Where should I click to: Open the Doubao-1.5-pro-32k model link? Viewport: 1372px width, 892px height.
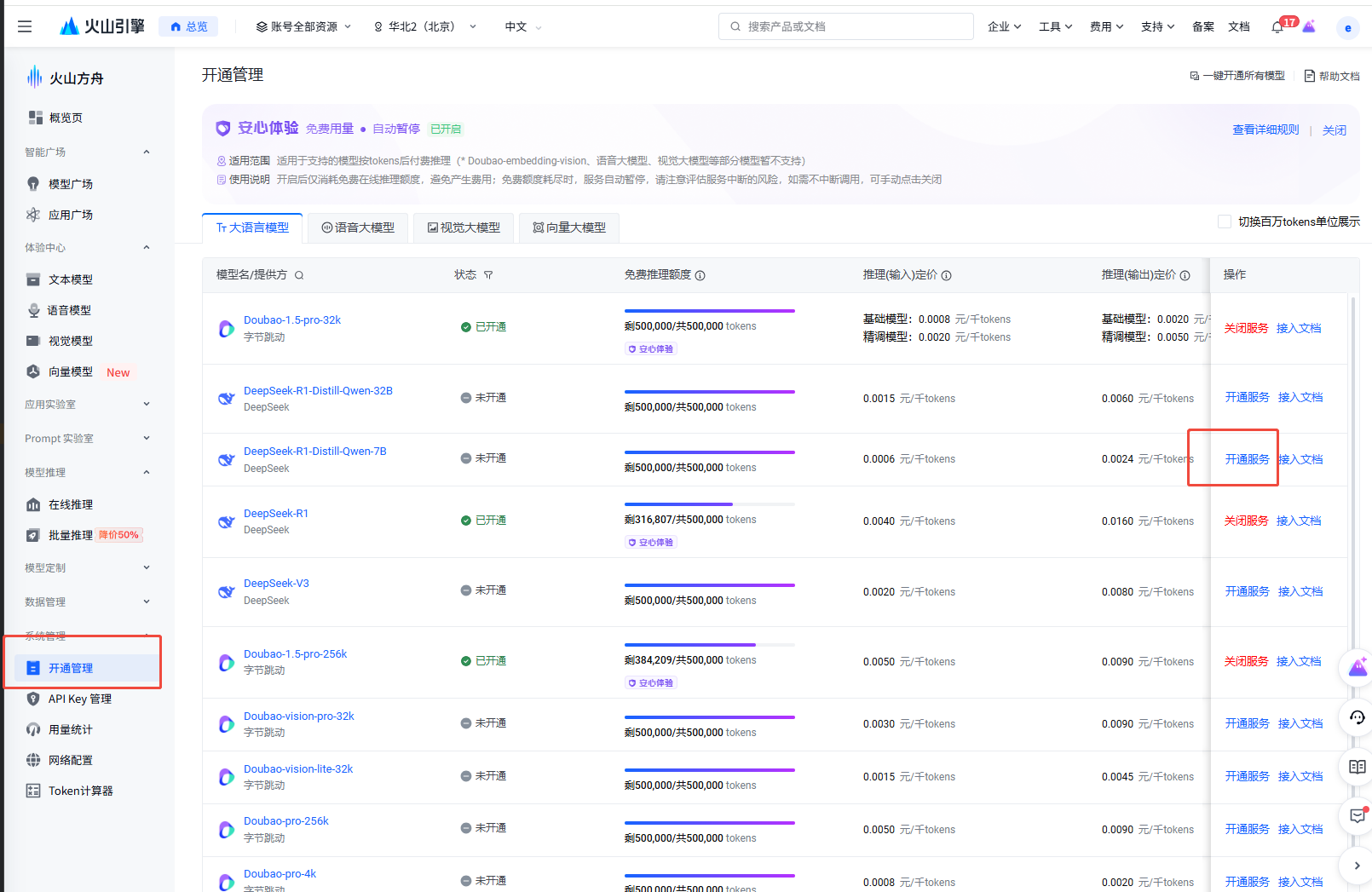[x=292, y=320]
